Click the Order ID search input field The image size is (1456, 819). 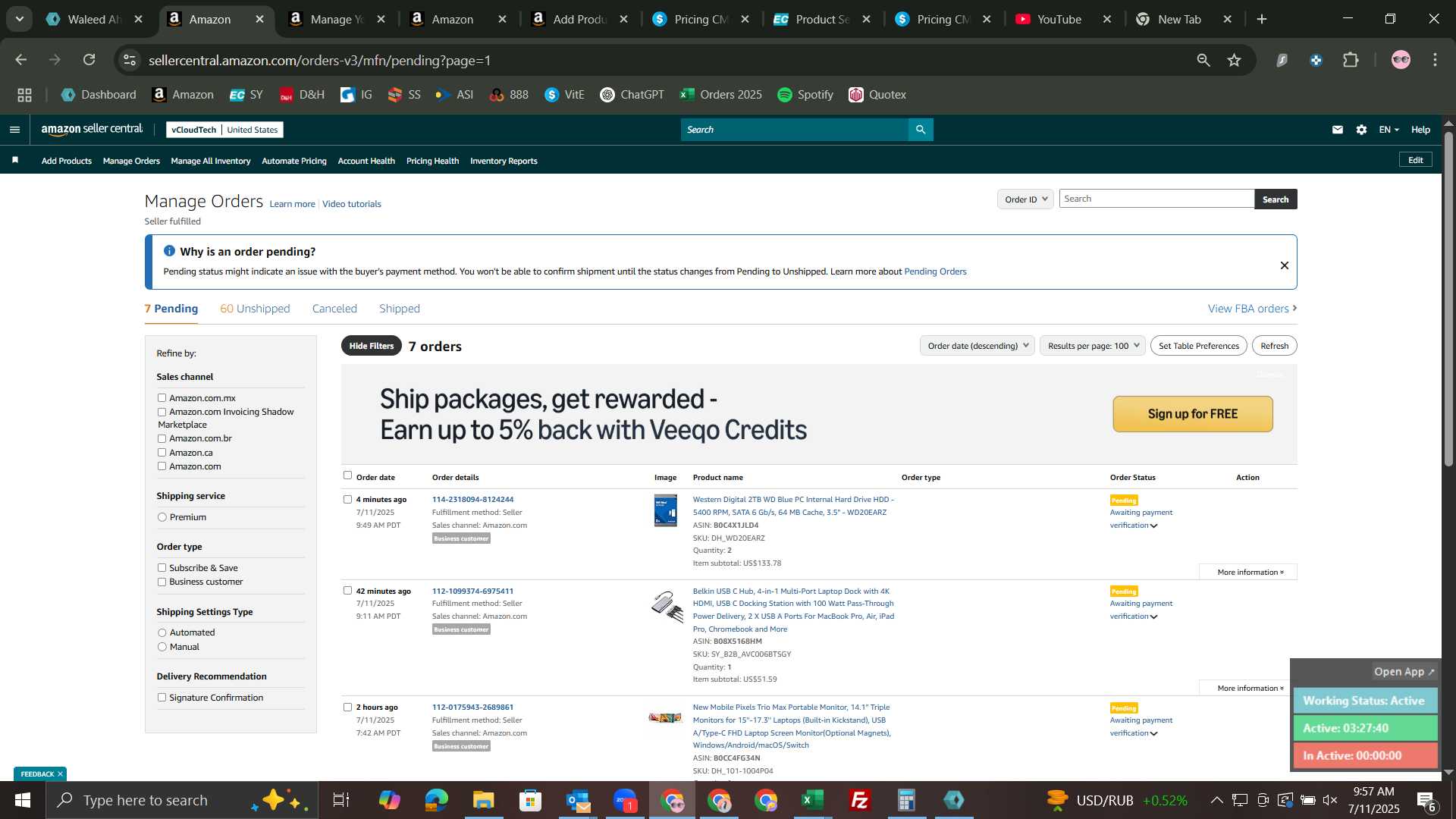click(1156, 199)
